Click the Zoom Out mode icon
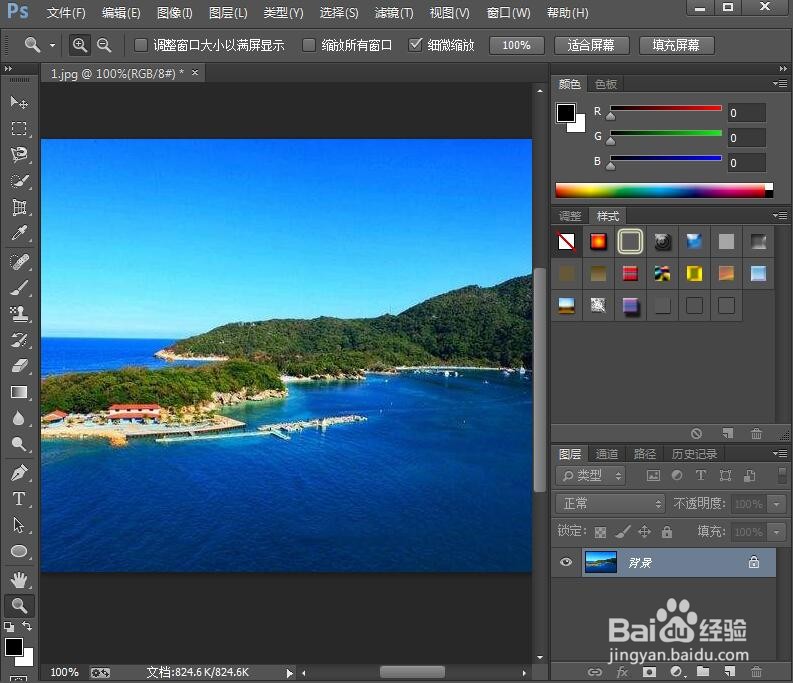Screen dimensions: 793x683 click(104, 45)
